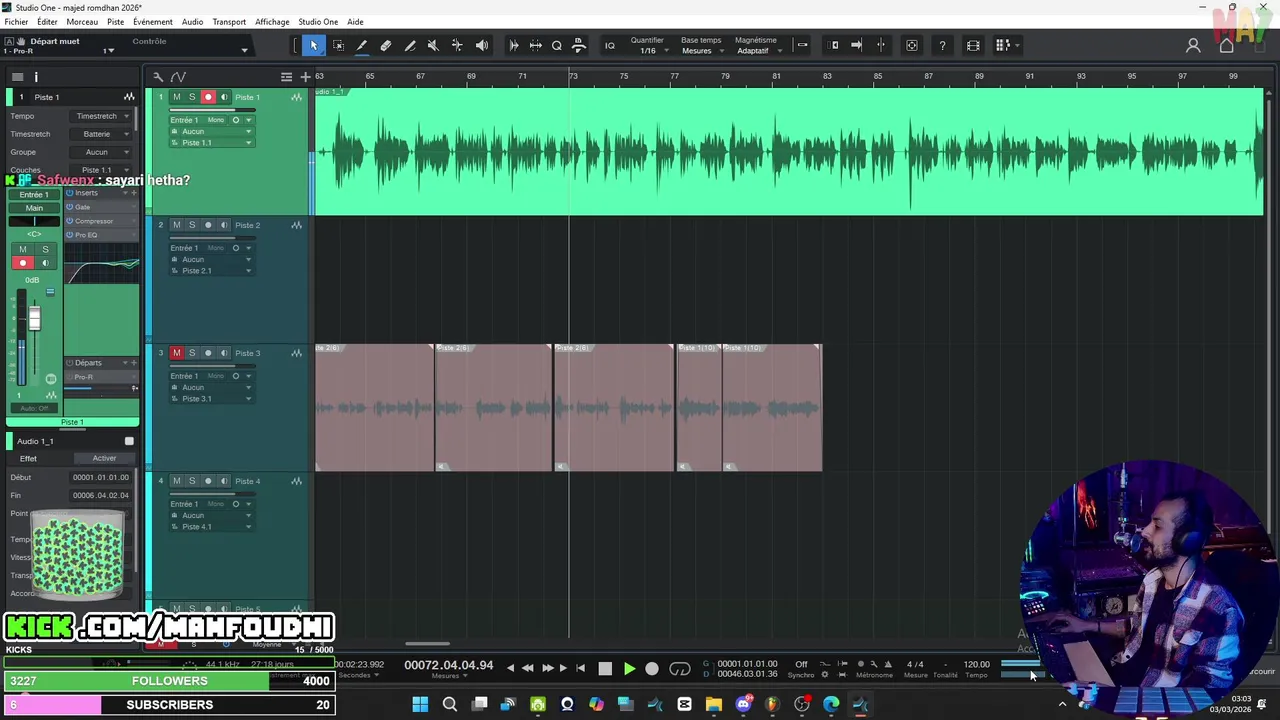The width and height of the screenshot is (1280, 720).
Task: Click the Stop button in transport
Action: [x=605, y=669]
